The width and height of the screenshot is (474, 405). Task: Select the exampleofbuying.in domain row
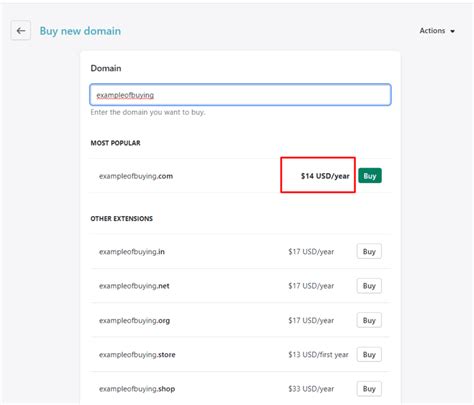(x=240, y=251)
